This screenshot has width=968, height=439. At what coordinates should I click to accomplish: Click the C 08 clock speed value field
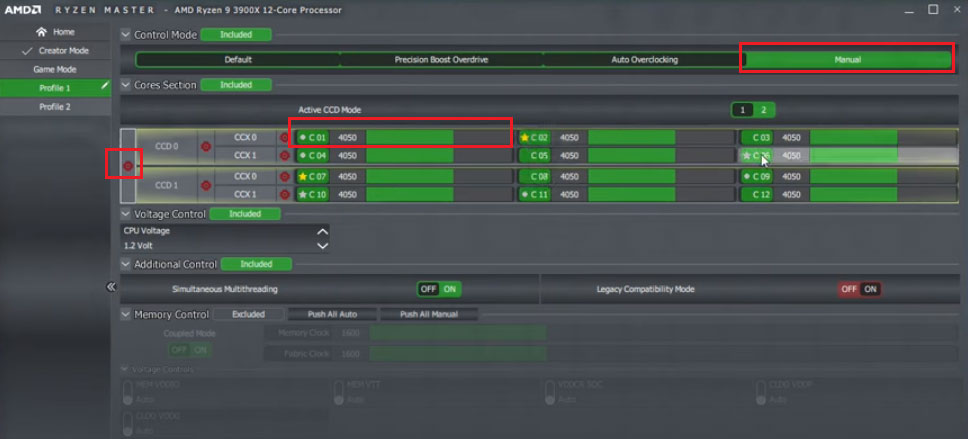569,176
